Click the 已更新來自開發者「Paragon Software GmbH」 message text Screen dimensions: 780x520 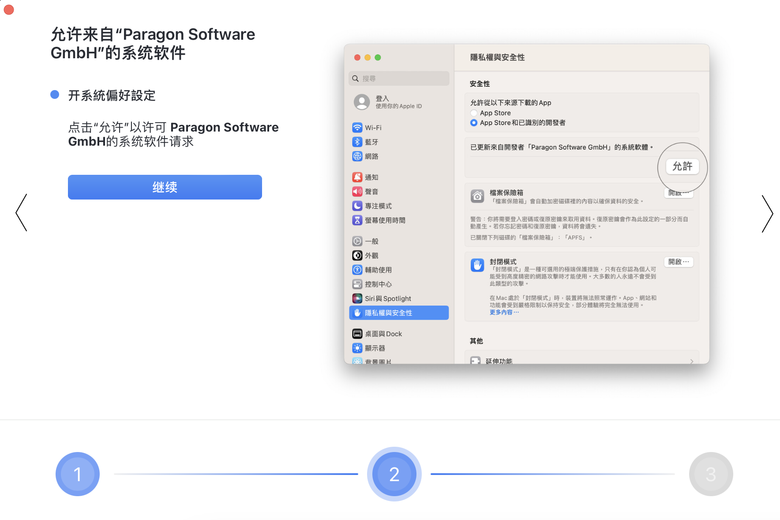coord(562,147)
